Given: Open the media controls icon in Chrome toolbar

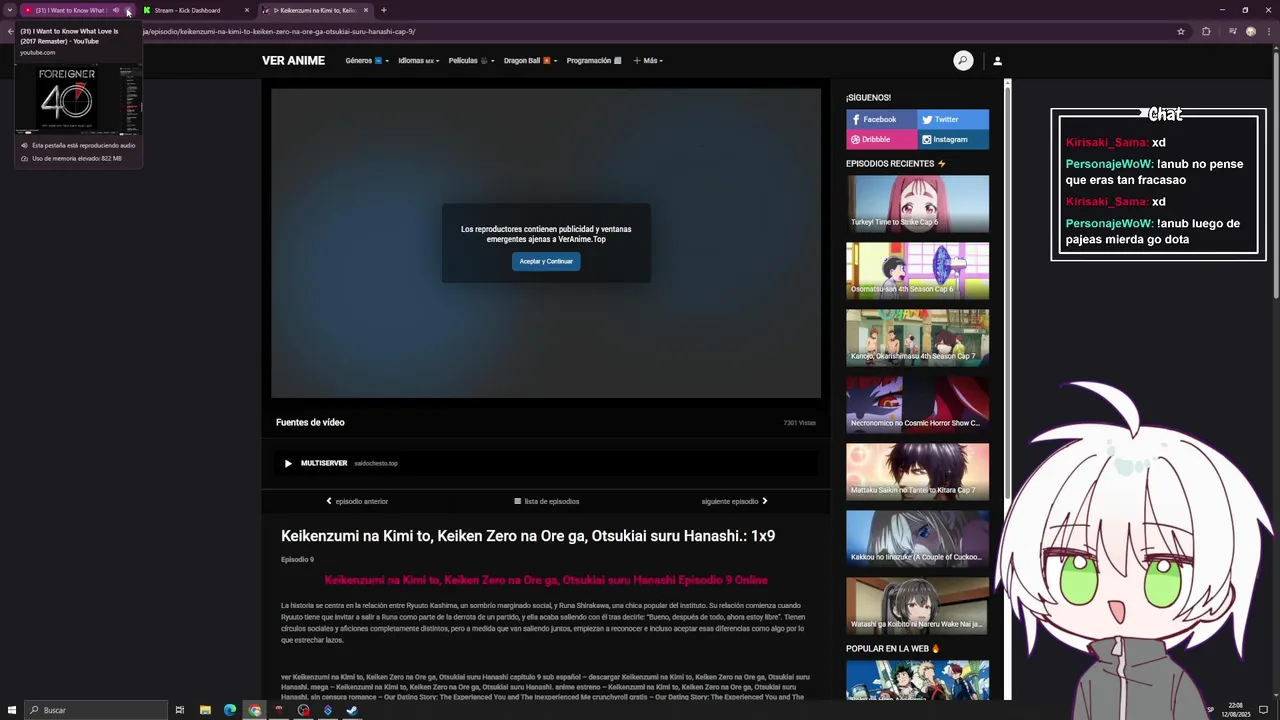Looking at the screenshot, I should [x=1233, y=31].
